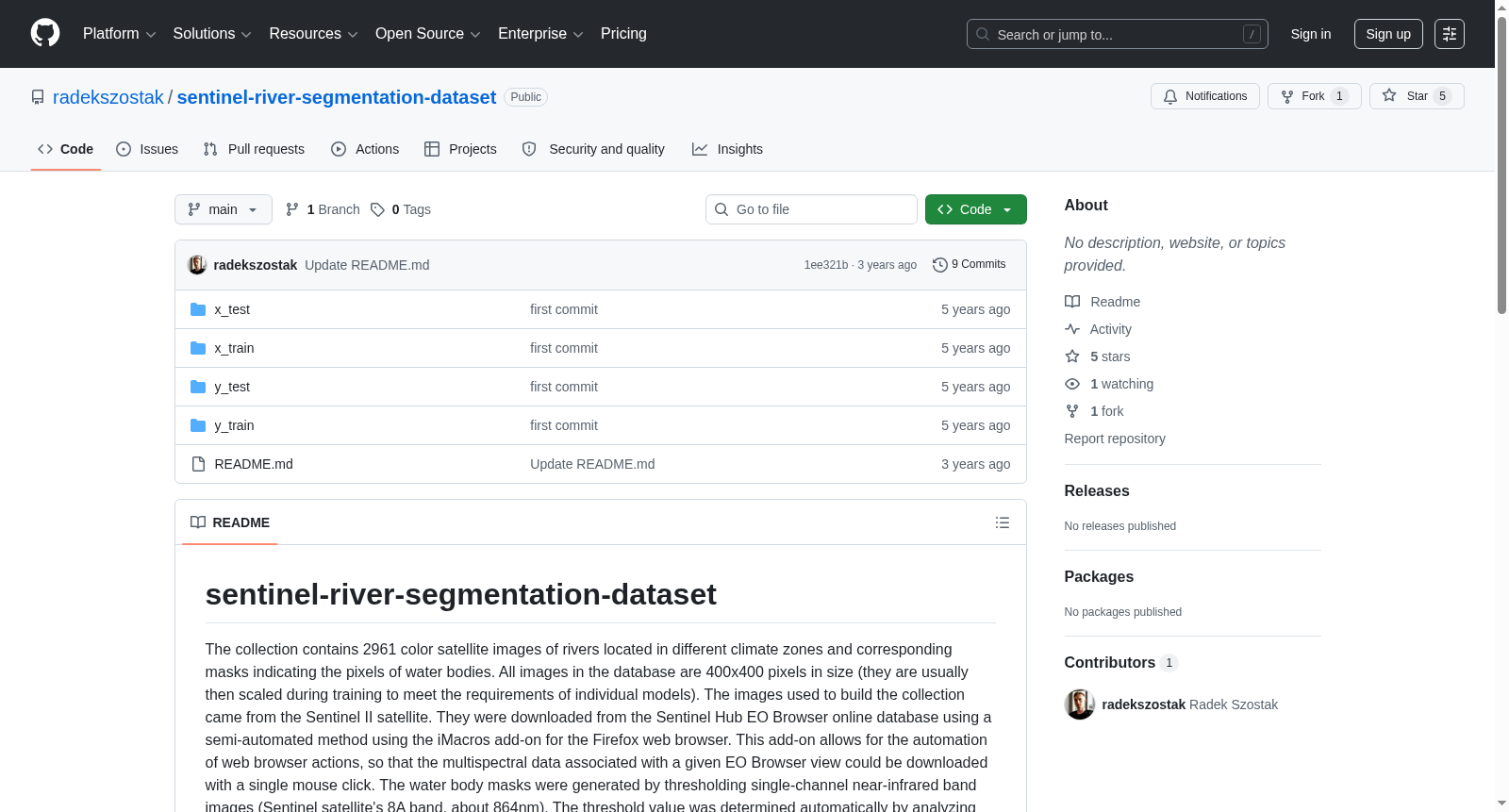
Task: Switch to the Projects tab
Action: point(460,149)
